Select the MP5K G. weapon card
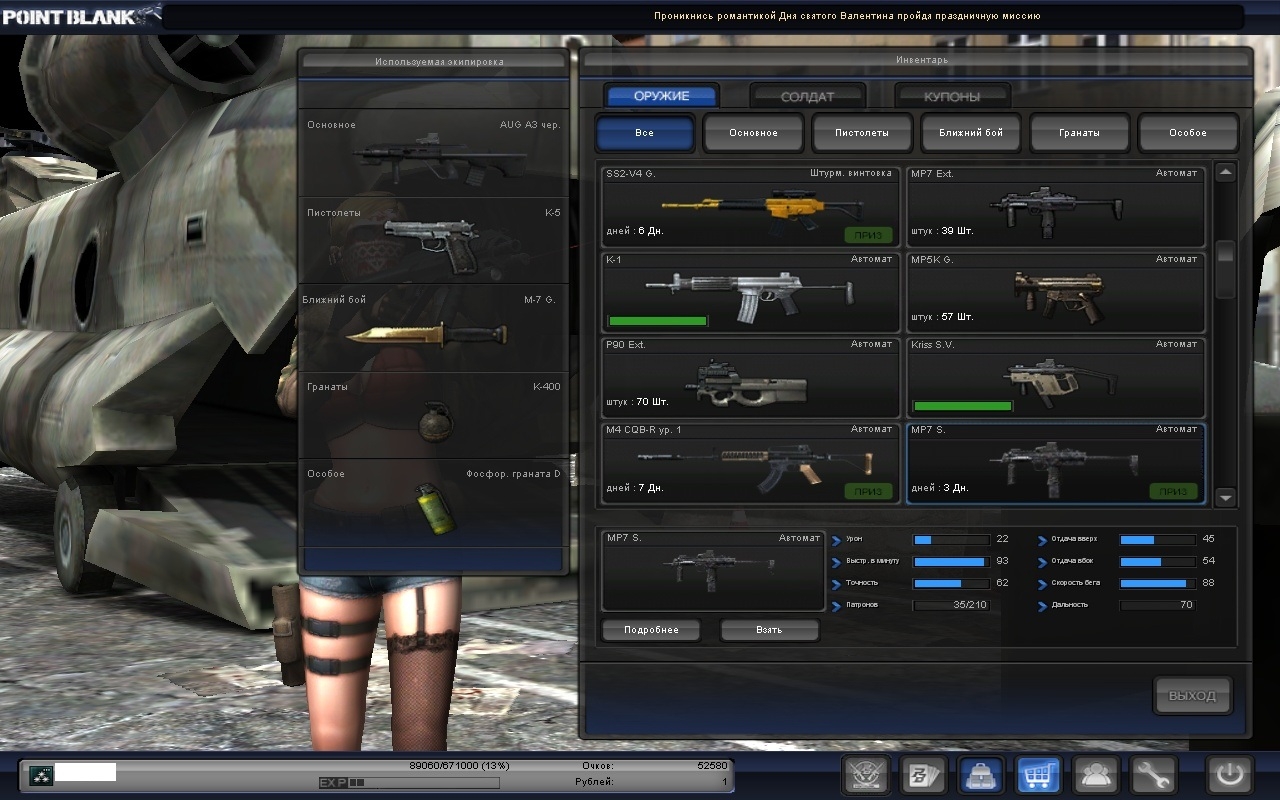The image size is (1280, 800). [1055, 292]
